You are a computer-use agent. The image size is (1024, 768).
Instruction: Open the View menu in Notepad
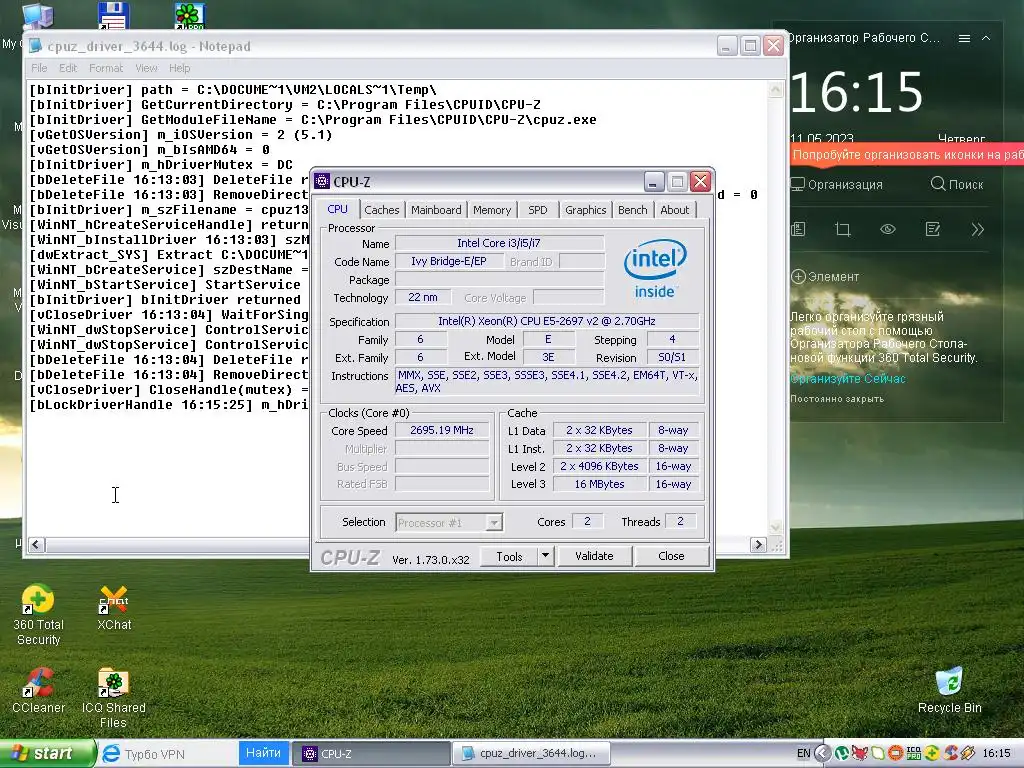(x=146, y=68)
